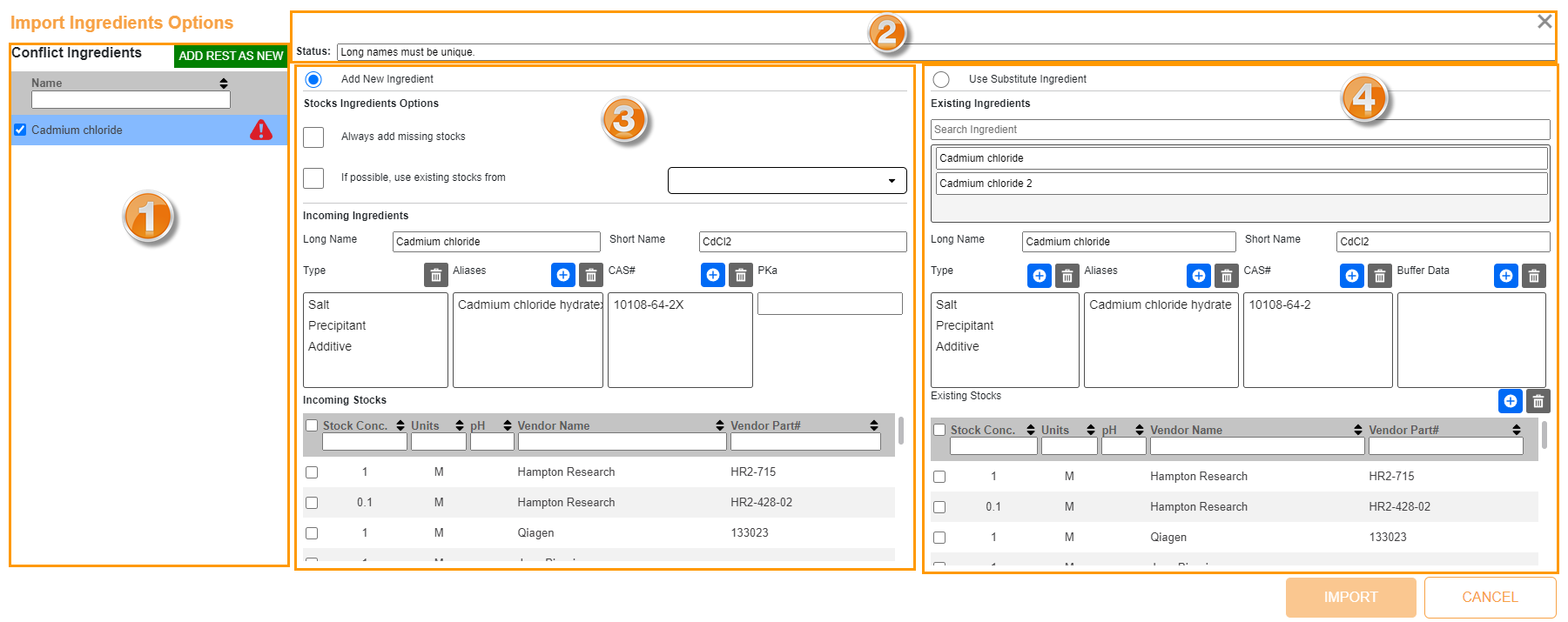This screenshot has width=1568, height=622.
Task: Click ADD REST AS NEW button
Action: pos(231,56)
